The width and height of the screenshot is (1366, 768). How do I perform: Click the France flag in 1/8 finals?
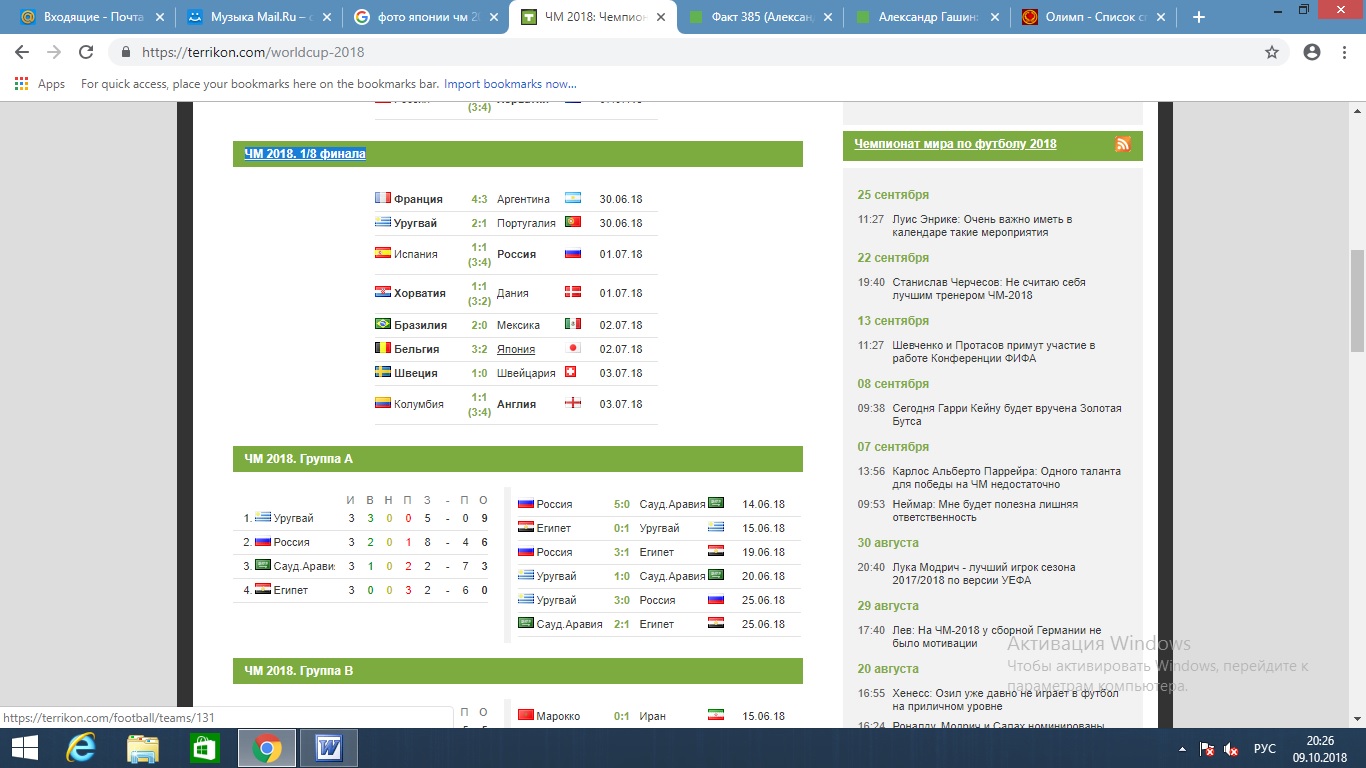[382, 198]
